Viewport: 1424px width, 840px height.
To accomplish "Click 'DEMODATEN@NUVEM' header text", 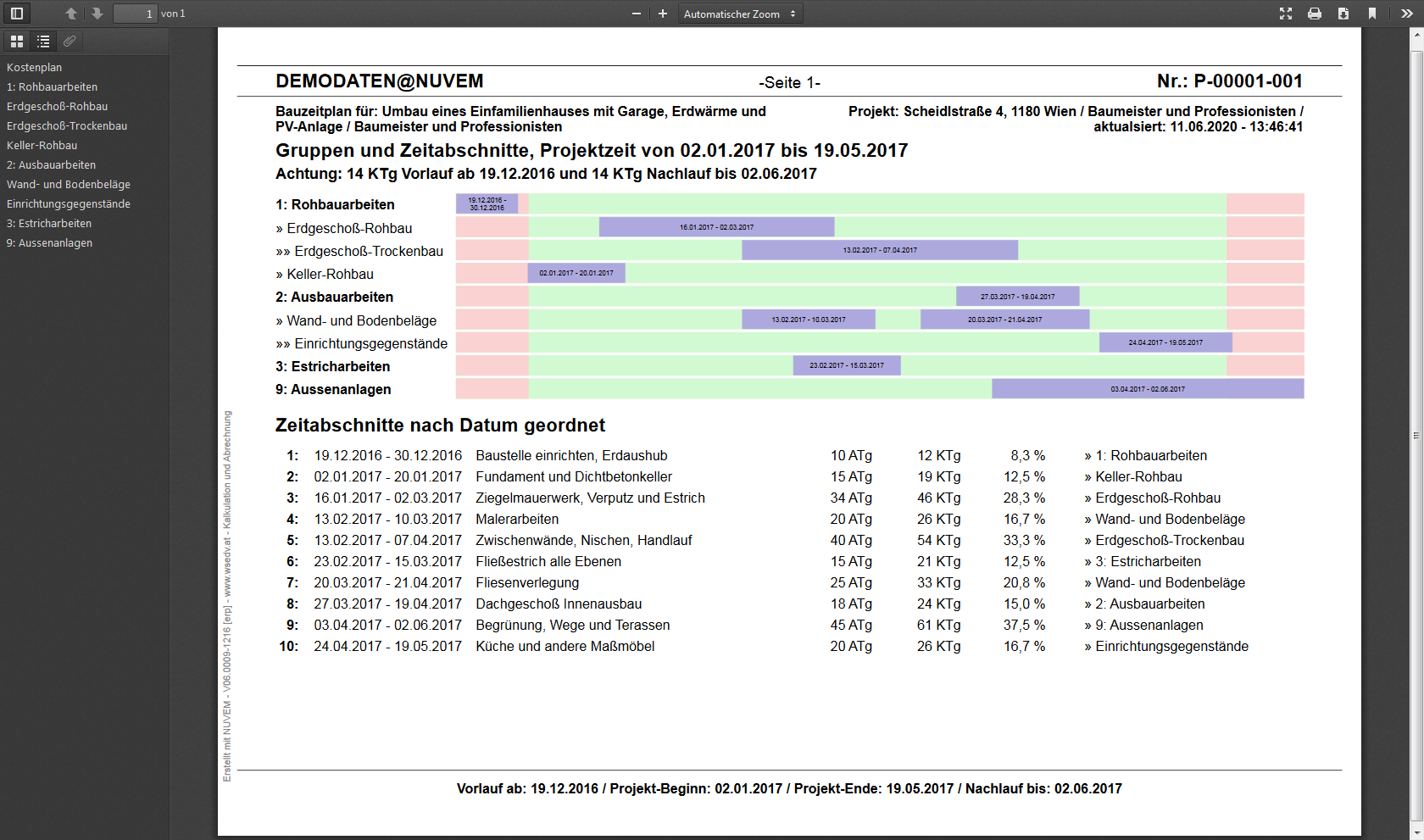I will pyautogui.click(x=380, y=81).
